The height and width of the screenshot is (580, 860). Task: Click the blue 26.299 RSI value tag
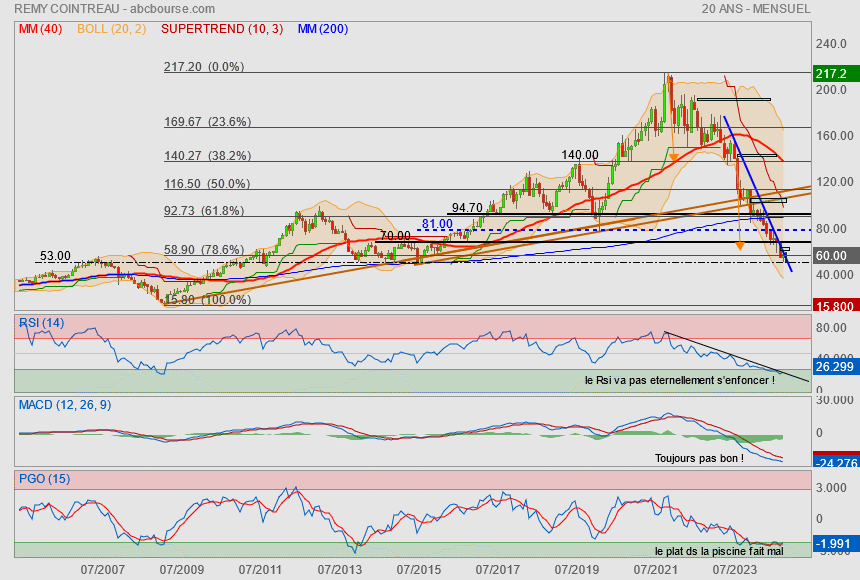pyautogui.click(x=836, y=367)
